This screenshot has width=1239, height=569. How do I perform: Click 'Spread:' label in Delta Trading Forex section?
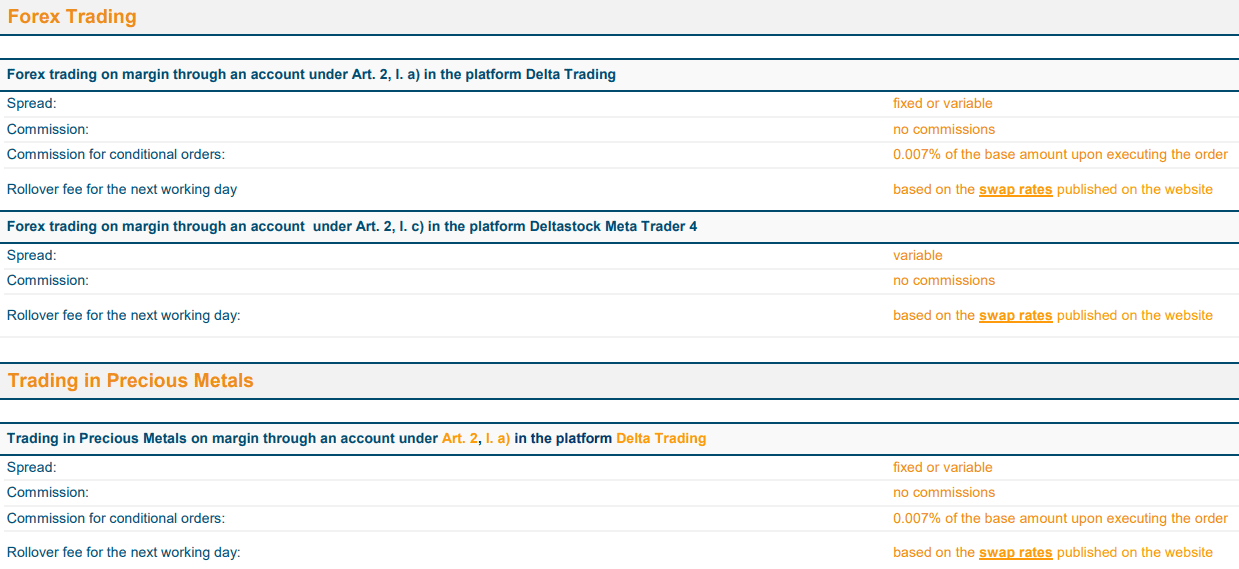point(32,103)
